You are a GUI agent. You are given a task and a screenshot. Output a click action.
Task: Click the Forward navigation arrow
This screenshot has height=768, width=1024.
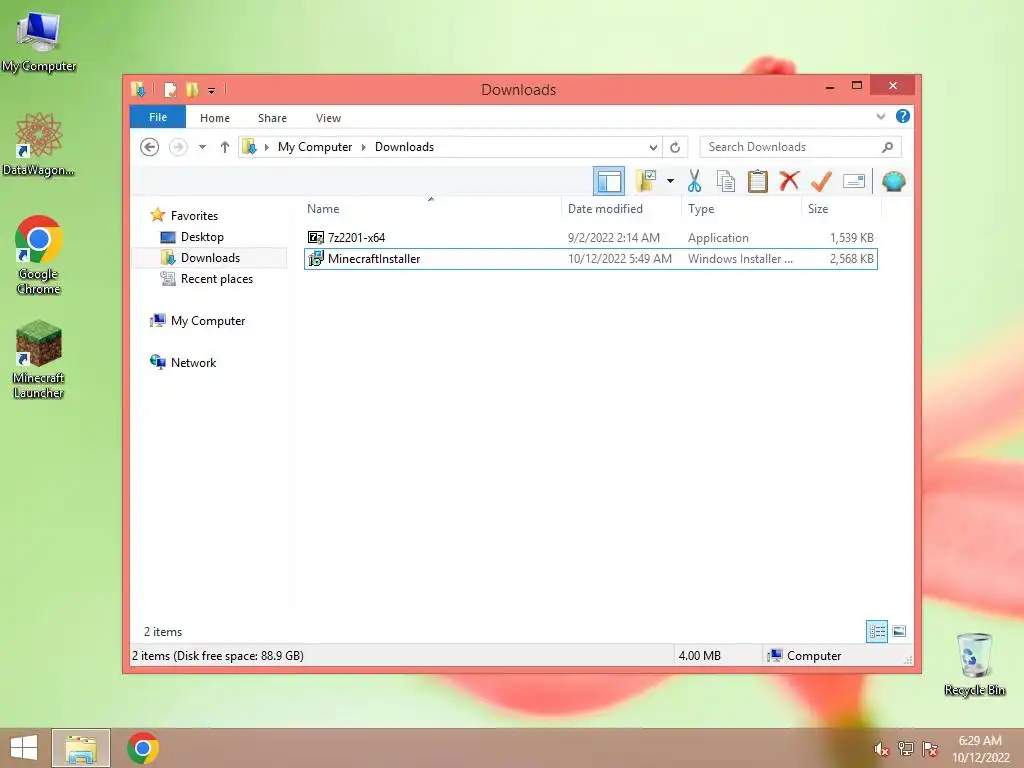[x=178, y=147]
